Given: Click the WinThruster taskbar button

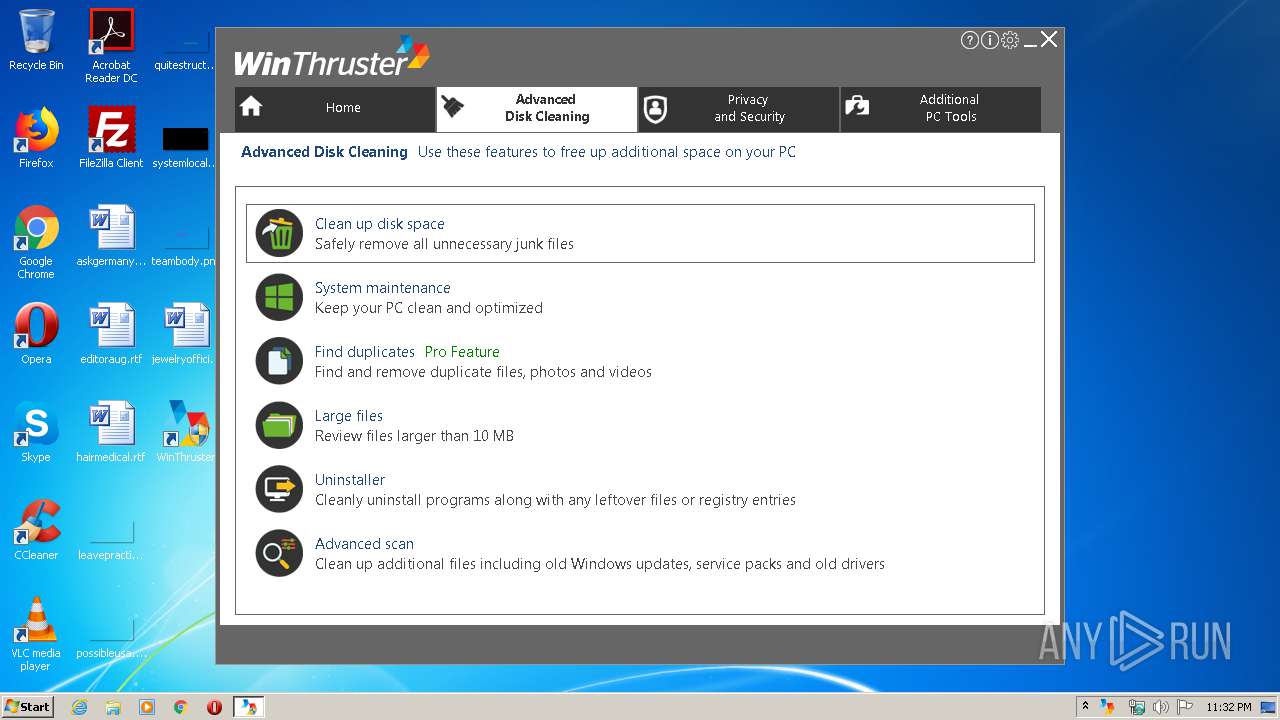Looking at the screenshot, I should 248,707.
